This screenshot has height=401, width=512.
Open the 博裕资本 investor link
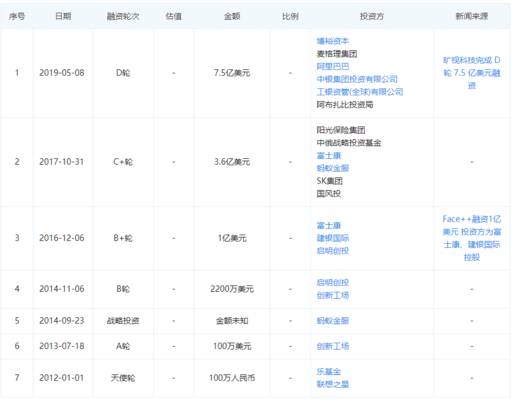click(332, 41)
